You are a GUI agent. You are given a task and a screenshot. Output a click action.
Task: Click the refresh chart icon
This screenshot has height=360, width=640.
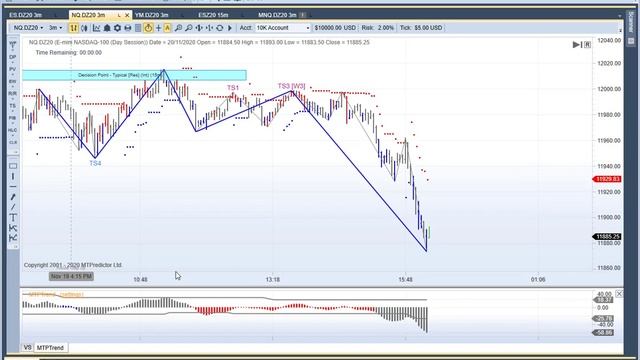(220, 28)
